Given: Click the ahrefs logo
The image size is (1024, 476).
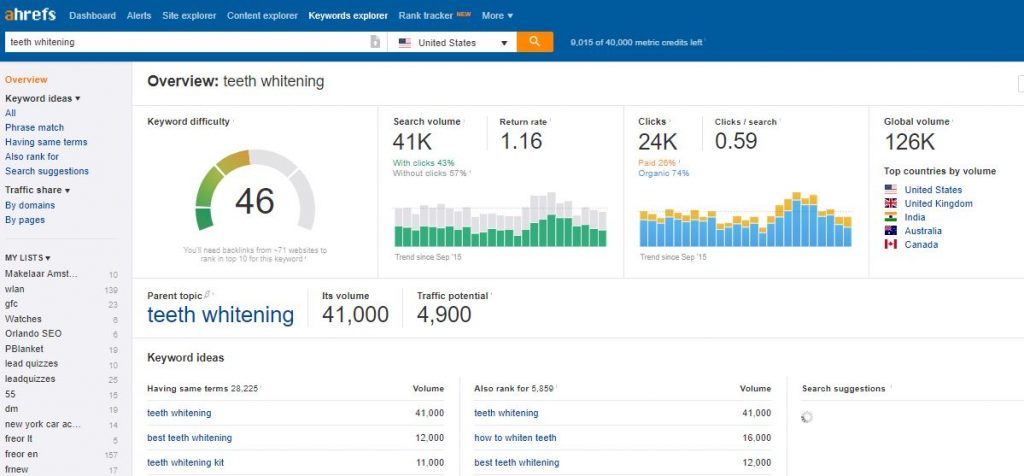Looking at the screenshot, I should point(30,14).
